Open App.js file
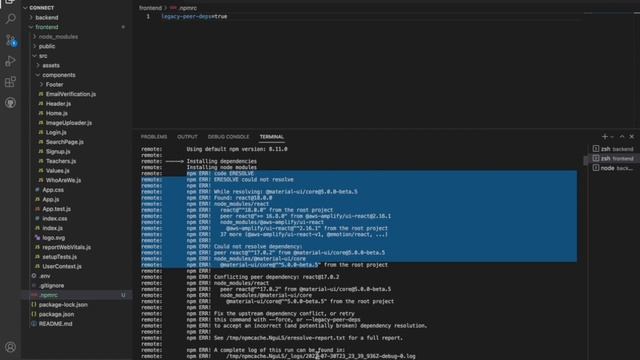Viewport: 640px width, 360px height. pos(51,200)
